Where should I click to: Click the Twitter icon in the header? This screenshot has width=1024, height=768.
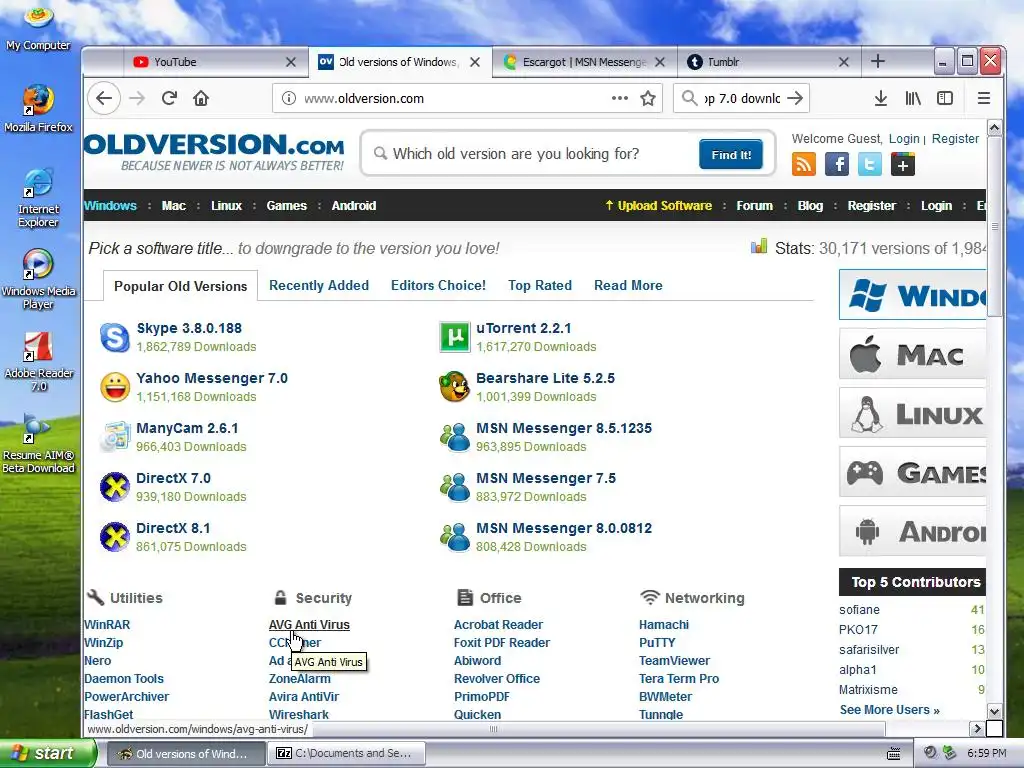[x=869, y=165]
